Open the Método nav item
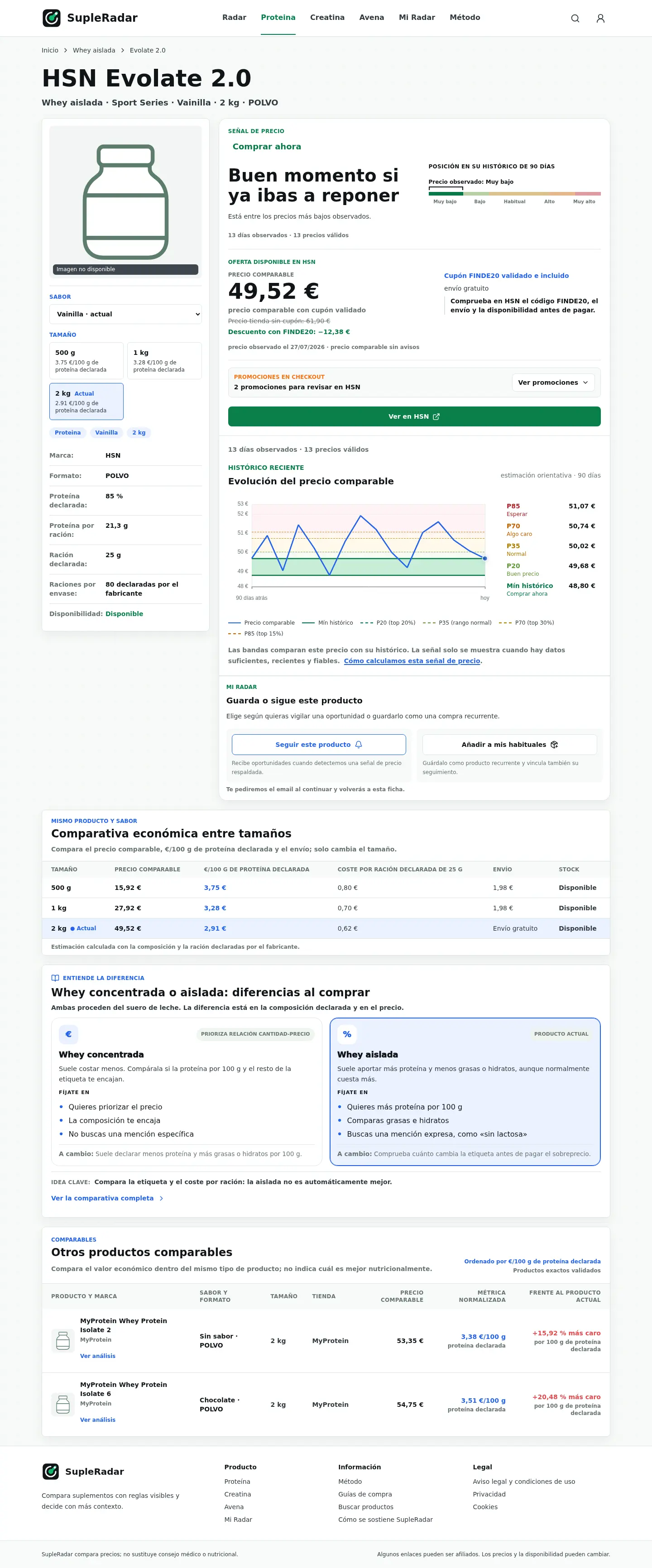This screenshot has height=1568, width=652. tap(465, 17)
